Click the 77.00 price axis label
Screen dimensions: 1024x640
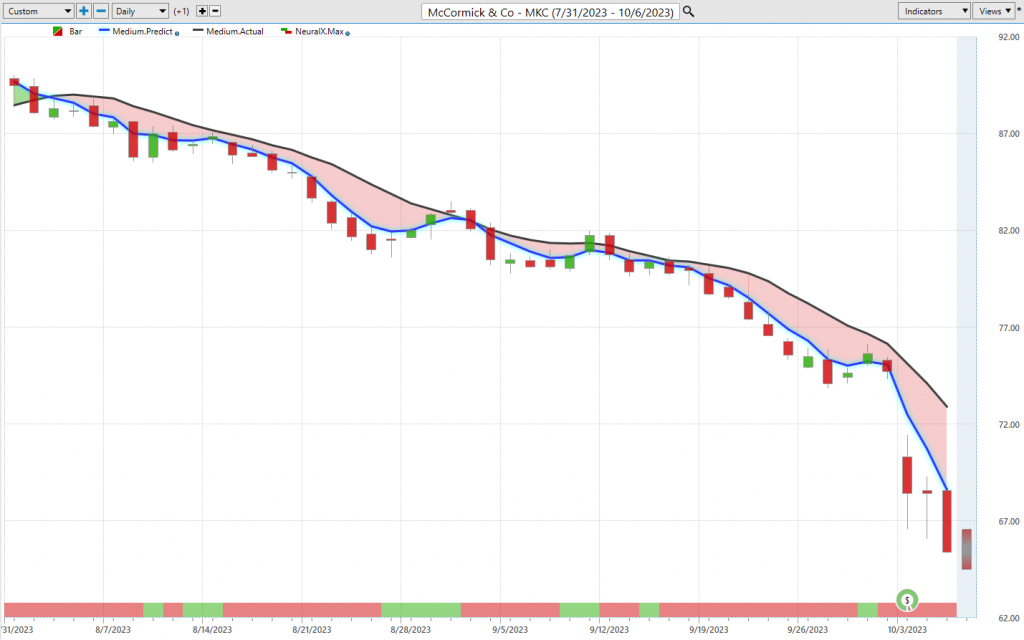point(1008,328)
